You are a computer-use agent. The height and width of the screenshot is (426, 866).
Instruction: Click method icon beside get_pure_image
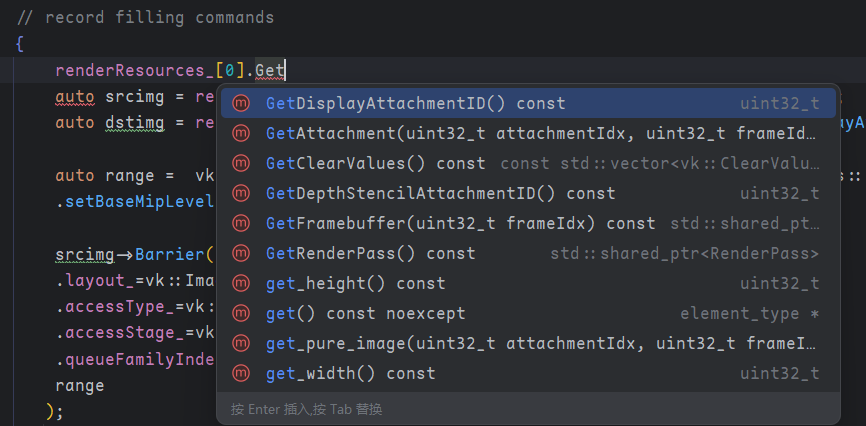pyautogui.click(x=241, y=343)
